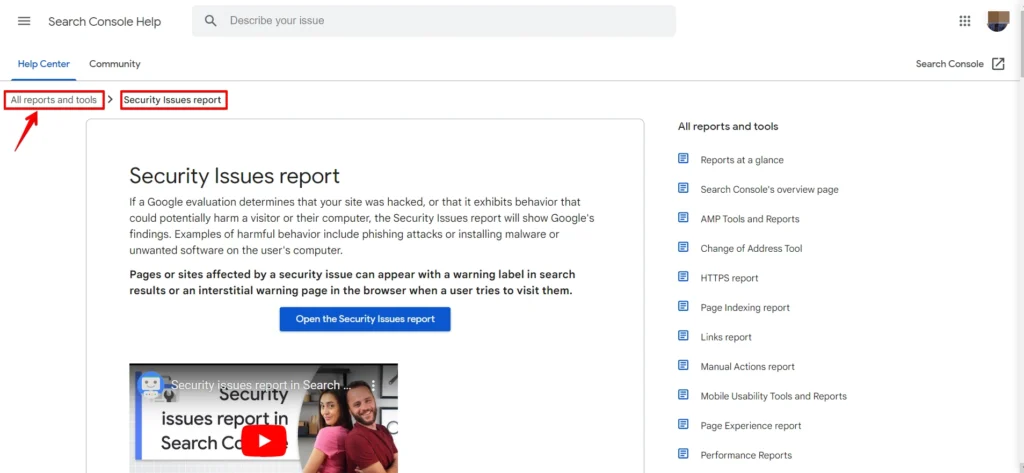The width and height of the screenshot is (1024, 473).
Task: Click document icon beside Links report
Action: pos(683,336)
